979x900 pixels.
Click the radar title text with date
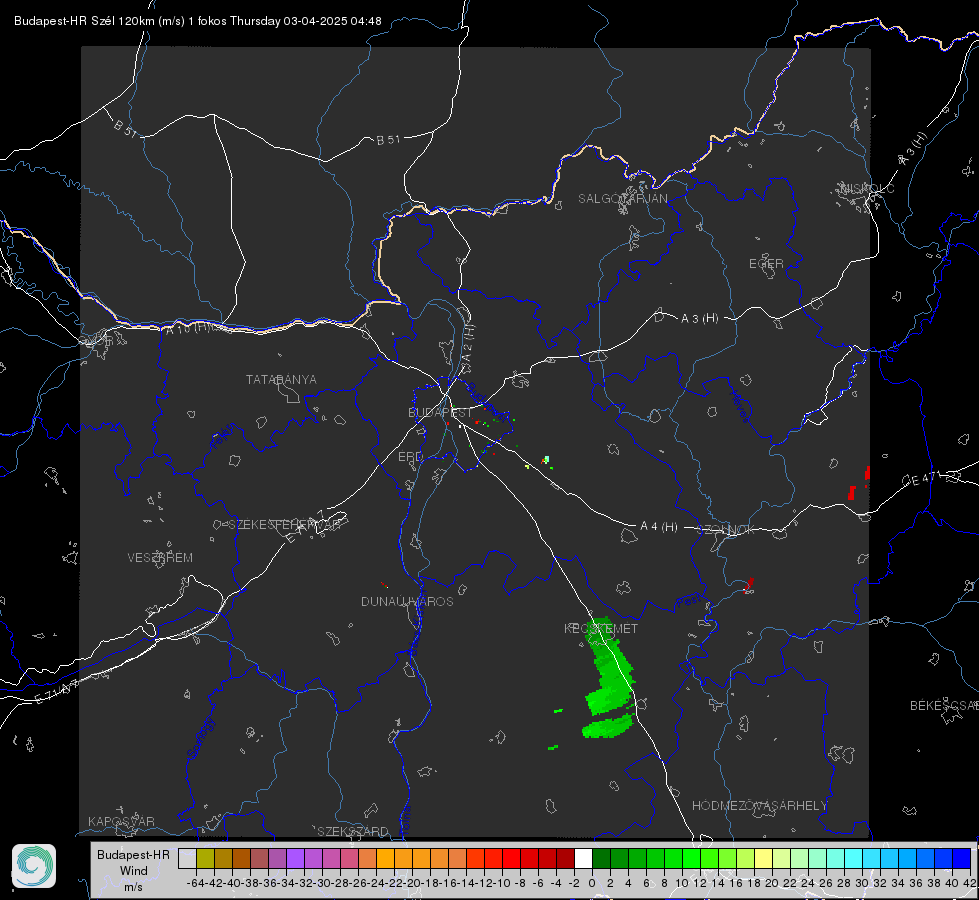[x=197, y=21]
